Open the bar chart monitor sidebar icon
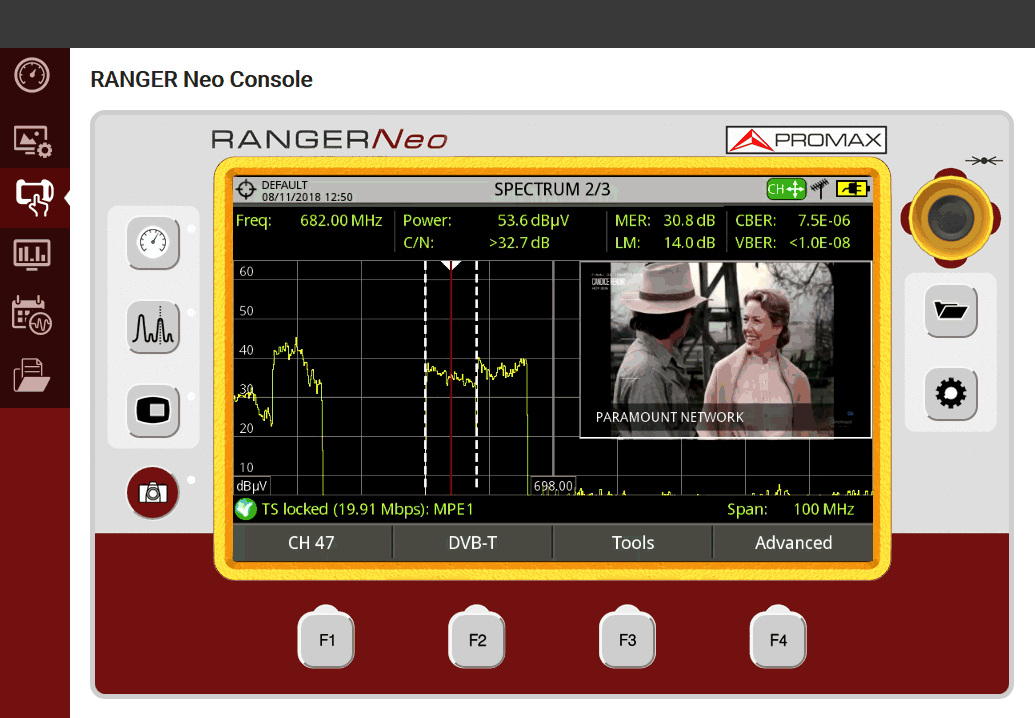 point(32,255)
